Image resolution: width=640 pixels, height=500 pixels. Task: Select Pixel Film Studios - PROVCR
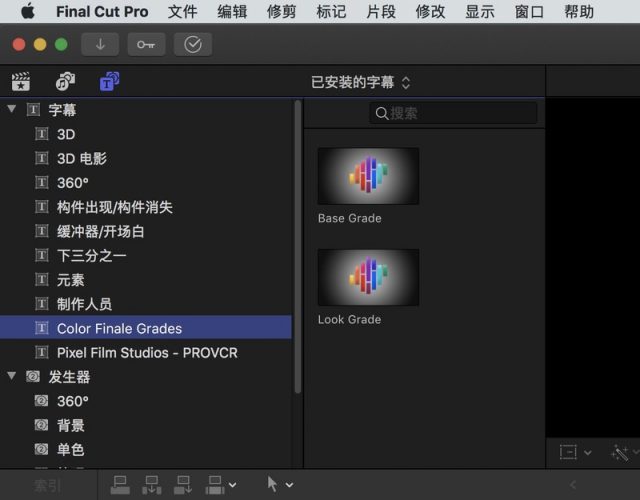pyautogui.click(x=146, y=352)
